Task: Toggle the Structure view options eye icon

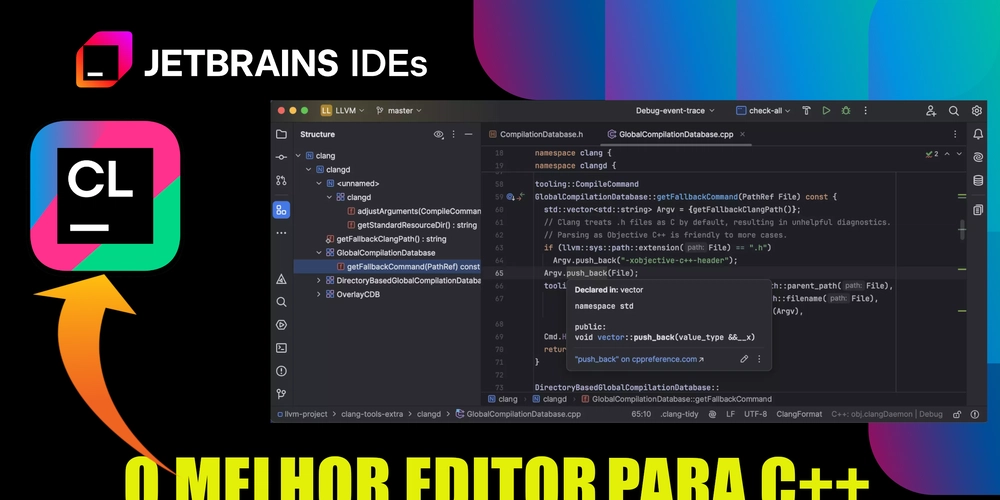Action: point(438,134)
